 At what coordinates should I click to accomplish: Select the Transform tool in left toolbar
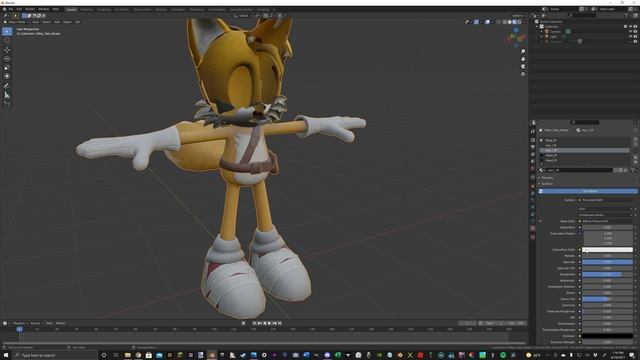7,76
